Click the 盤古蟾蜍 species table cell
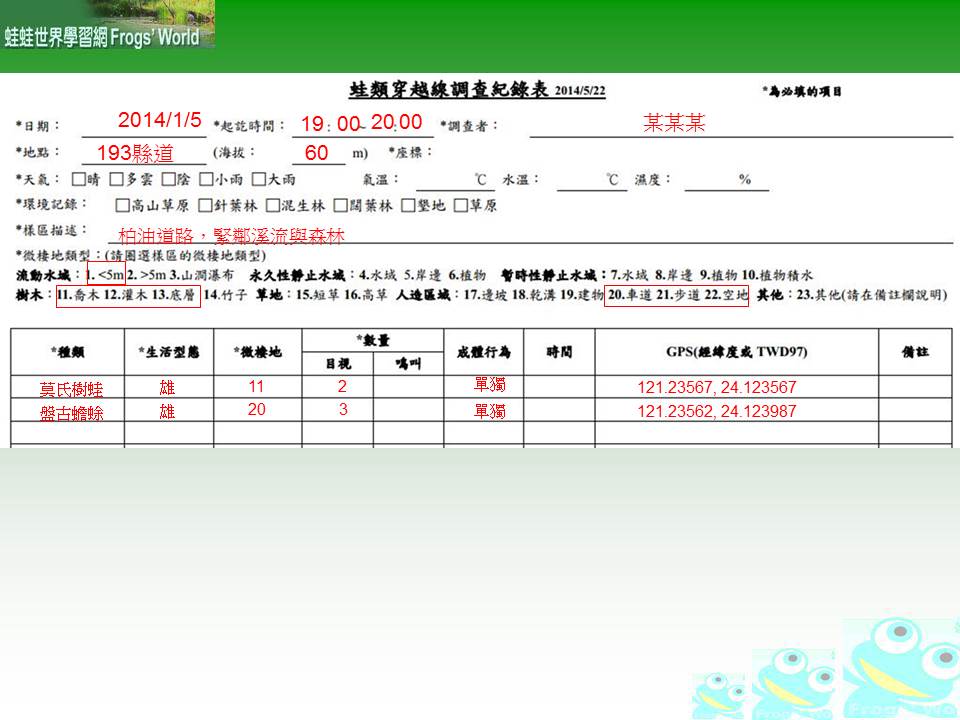The height and width of the screenshot is (720, 960). pos(71,412)
